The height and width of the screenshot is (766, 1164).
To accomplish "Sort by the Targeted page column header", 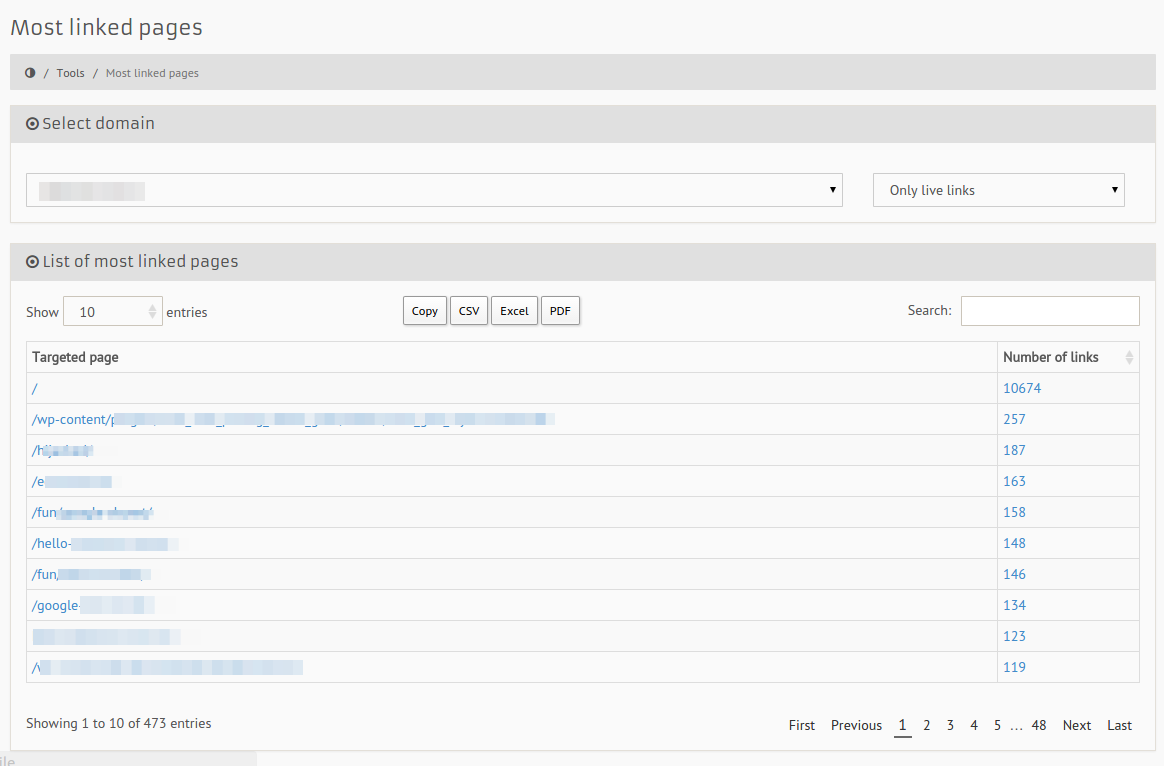I will tap(76, 357).
